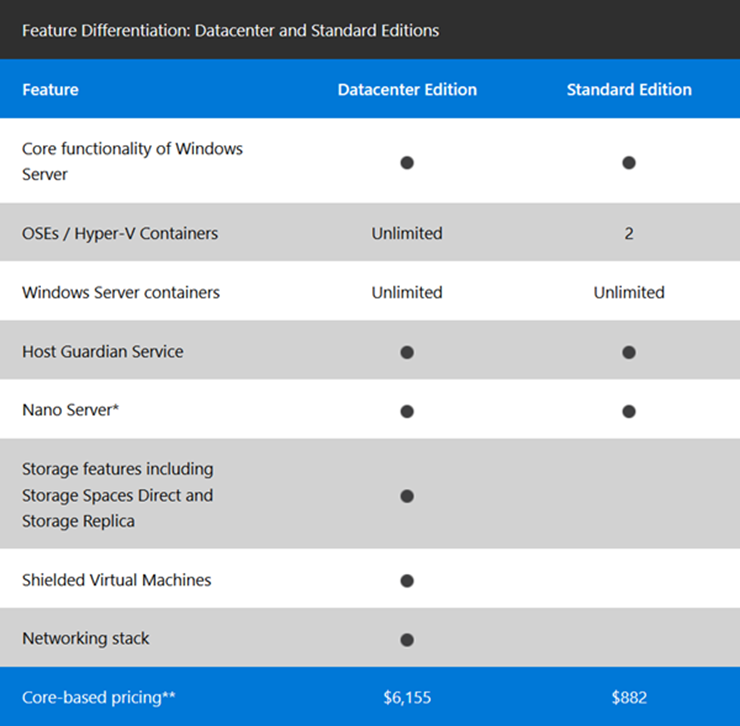Click the 2 value for Standard OSEs
This screenshot has height=726, width=740.
(629, 233)
